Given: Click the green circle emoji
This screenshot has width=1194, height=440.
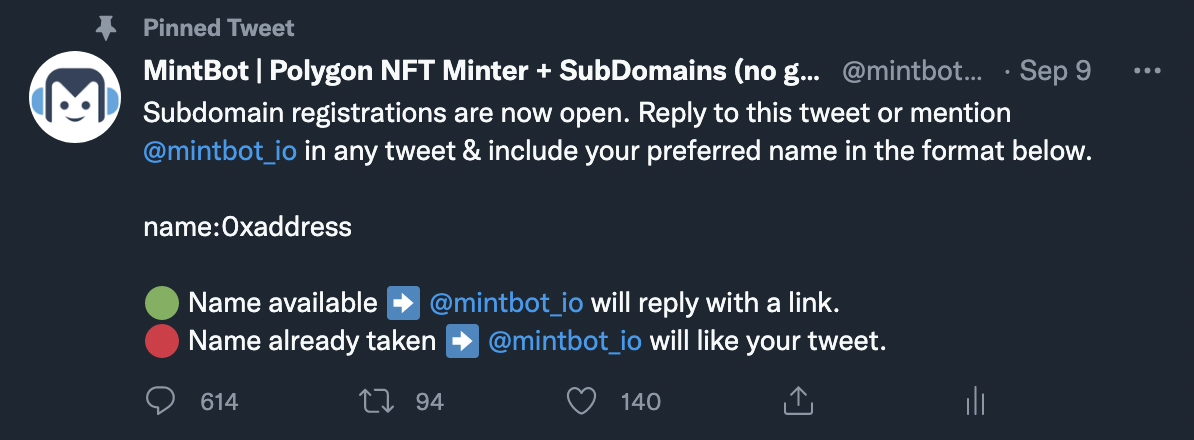Looking at the screenshot, I should point(162,302).
